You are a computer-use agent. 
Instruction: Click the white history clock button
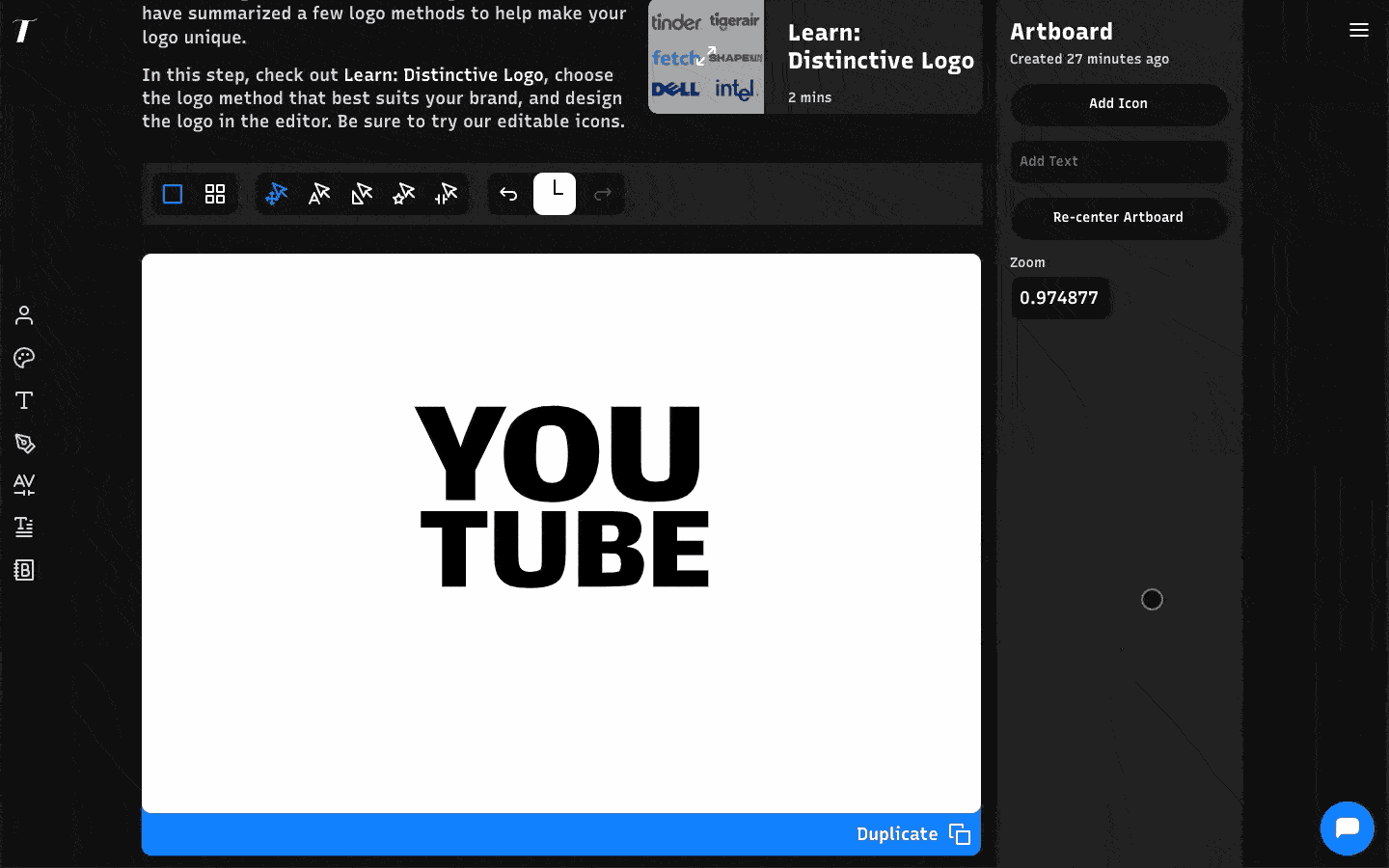(x=555, y=194)
